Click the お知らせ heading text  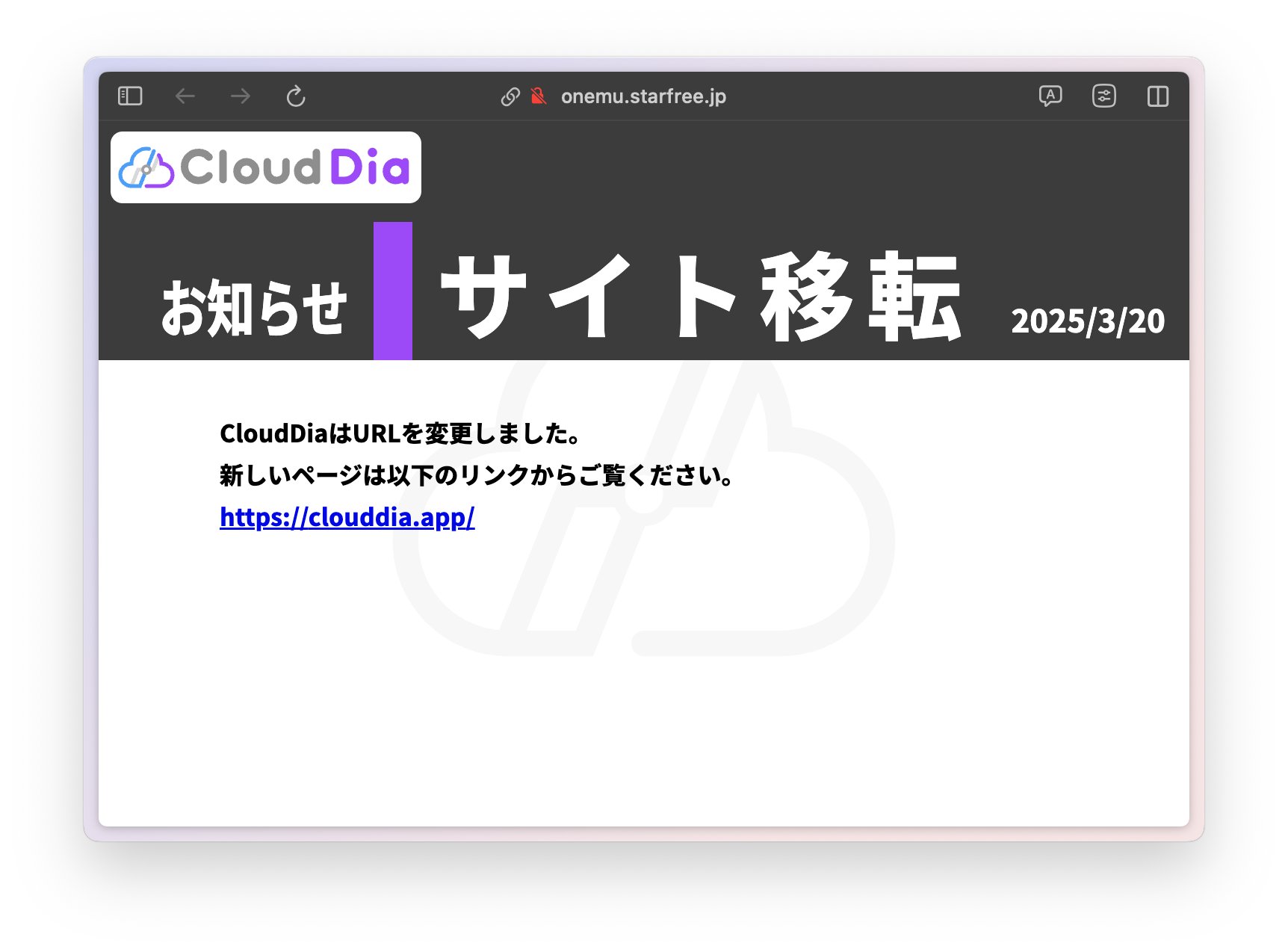[255, 308]
